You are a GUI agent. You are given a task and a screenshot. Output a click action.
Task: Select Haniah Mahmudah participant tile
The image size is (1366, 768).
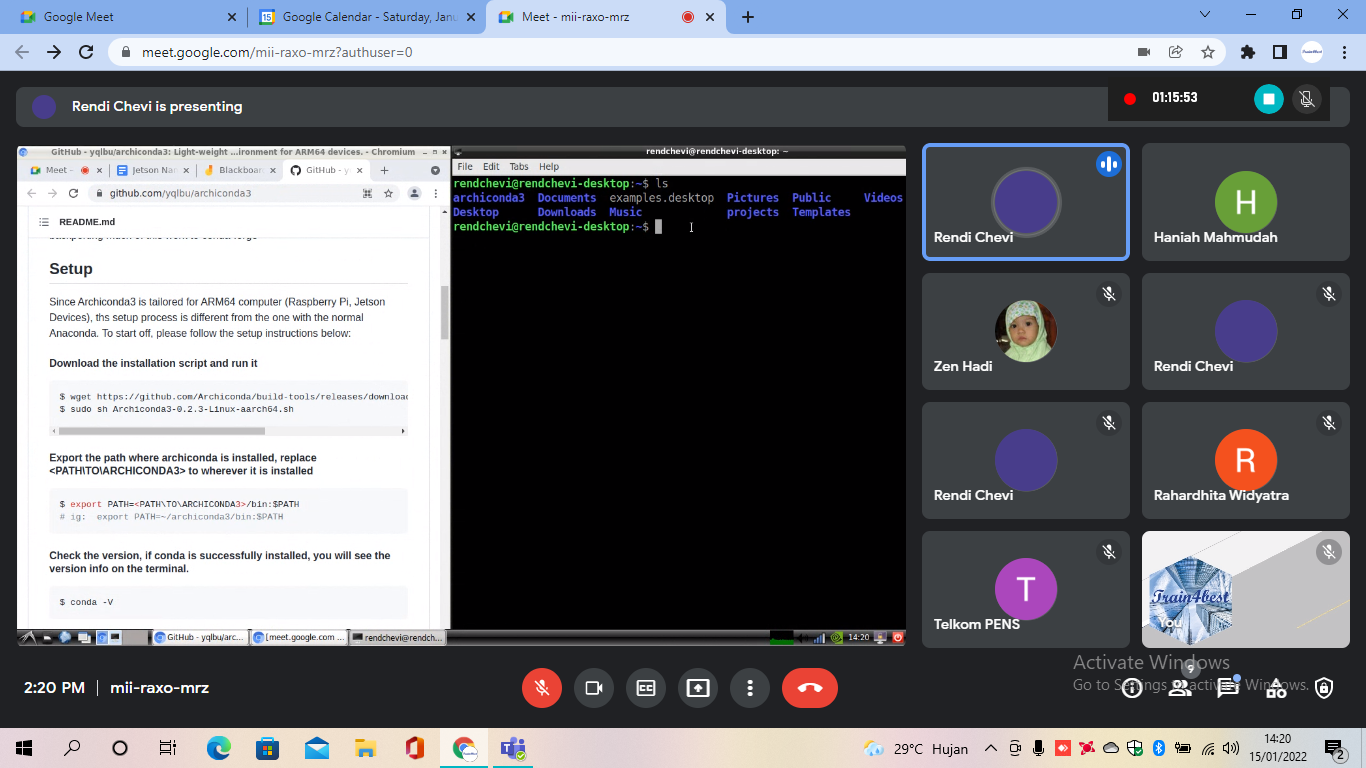(x=1246, y=202)
